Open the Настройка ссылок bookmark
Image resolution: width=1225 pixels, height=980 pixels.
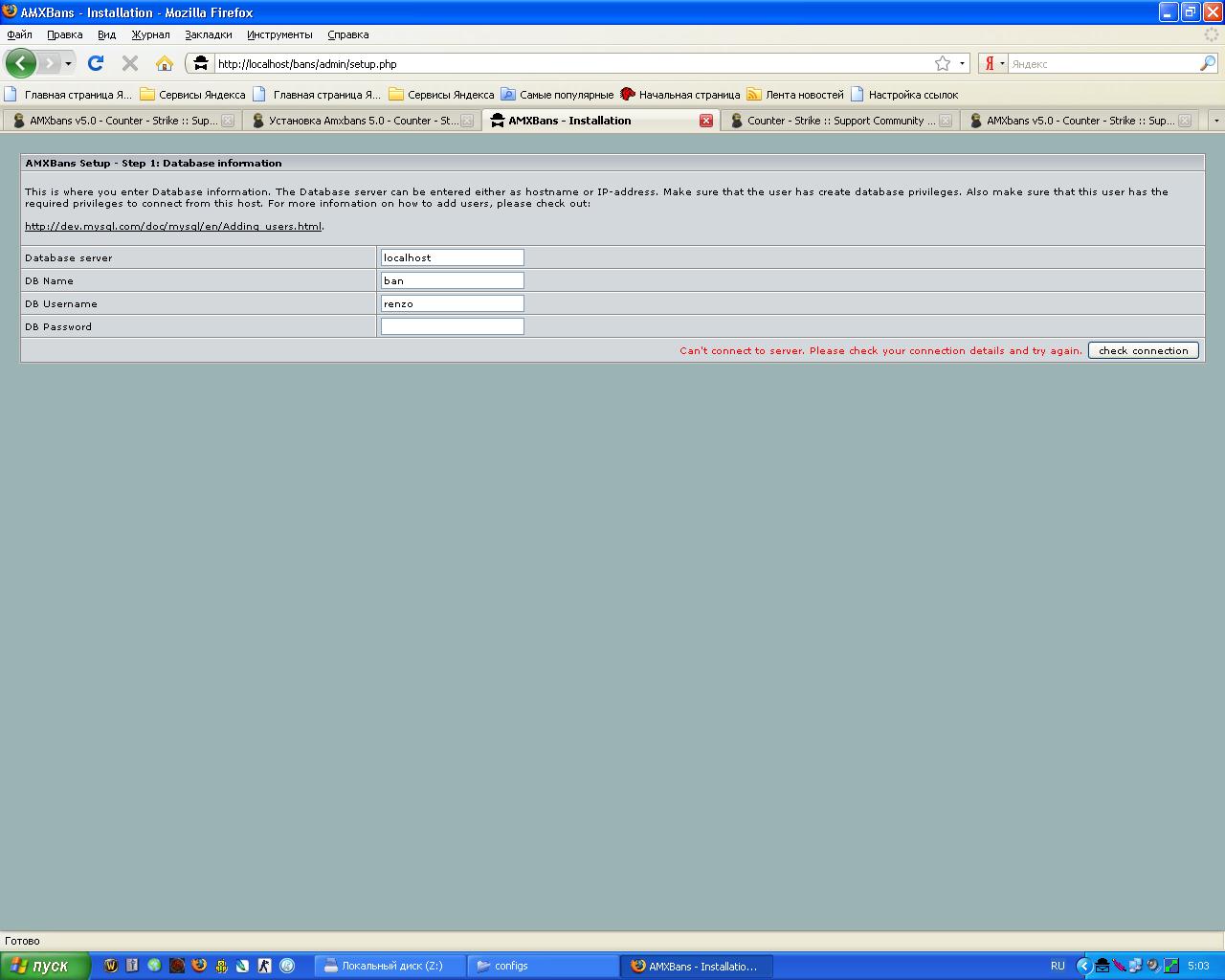[x=904, y=95]
